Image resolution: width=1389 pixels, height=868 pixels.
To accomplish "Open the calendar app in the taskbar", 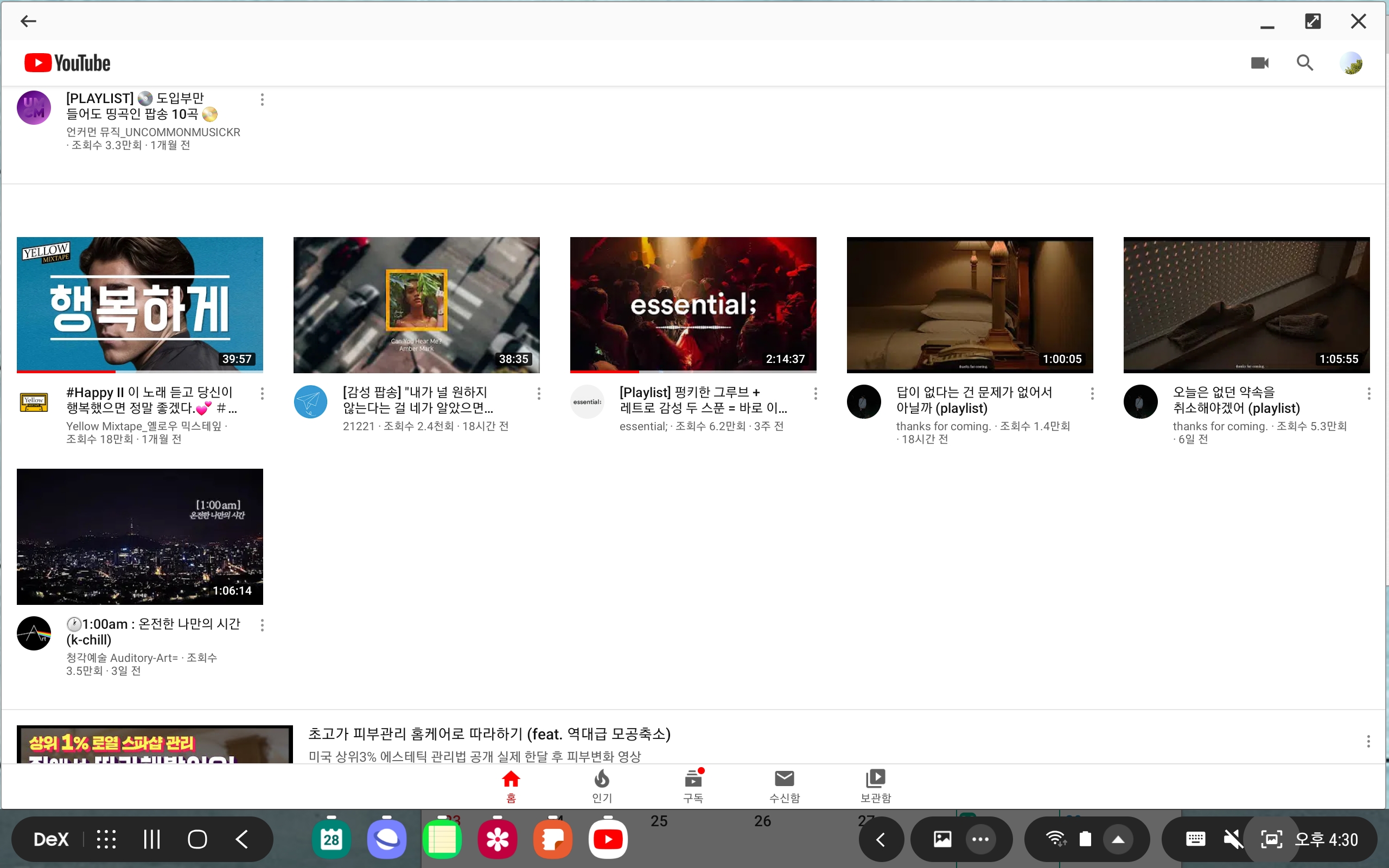I will tap(331, 839).
